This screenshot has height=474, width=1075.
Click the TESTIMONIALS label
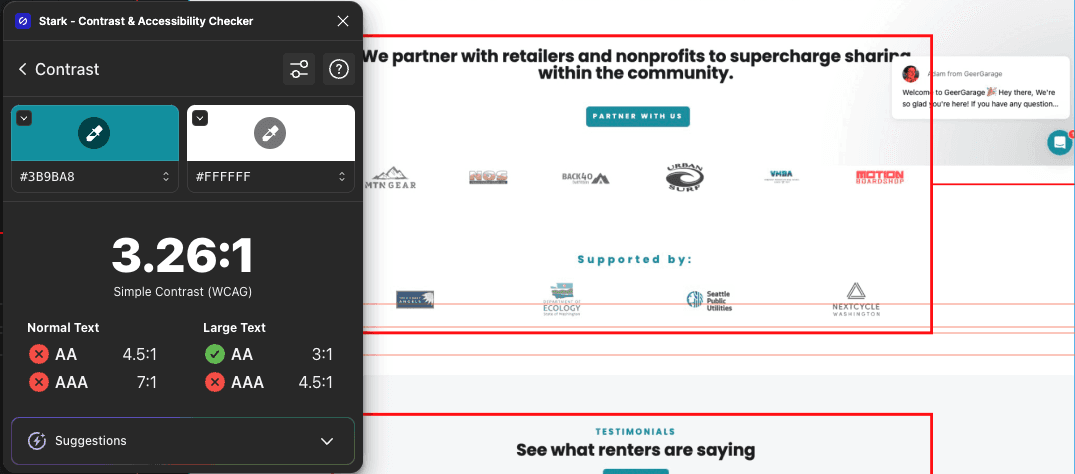pyautogui.click(x=635, y=431)
